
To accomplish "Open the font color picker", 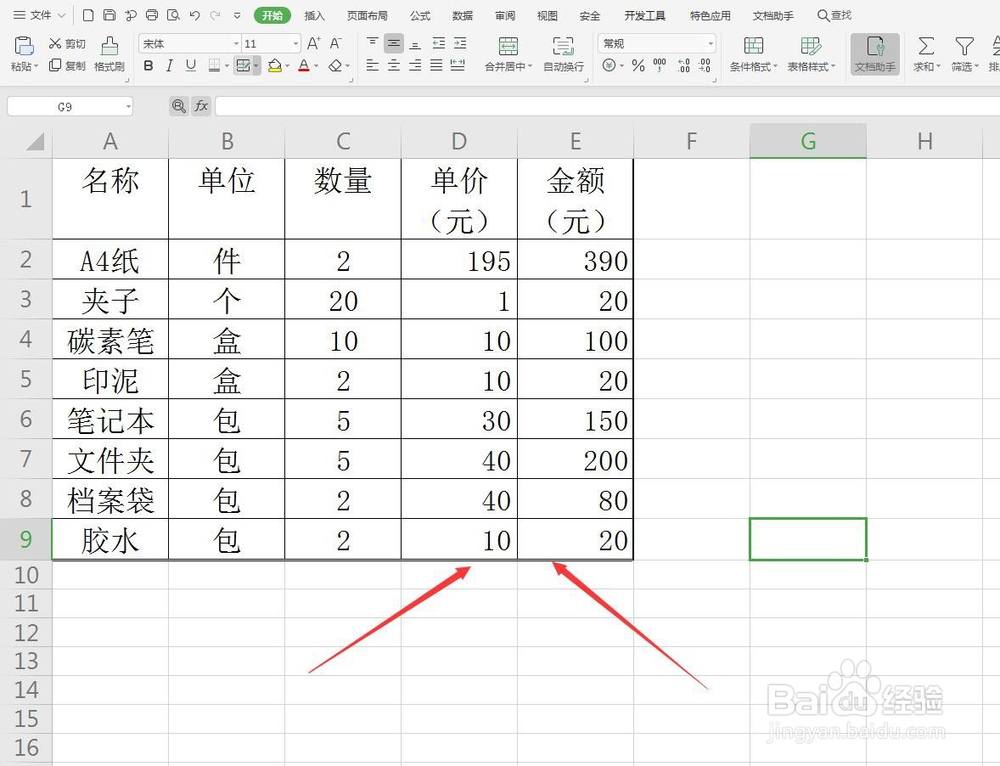I will coord(304,66).
